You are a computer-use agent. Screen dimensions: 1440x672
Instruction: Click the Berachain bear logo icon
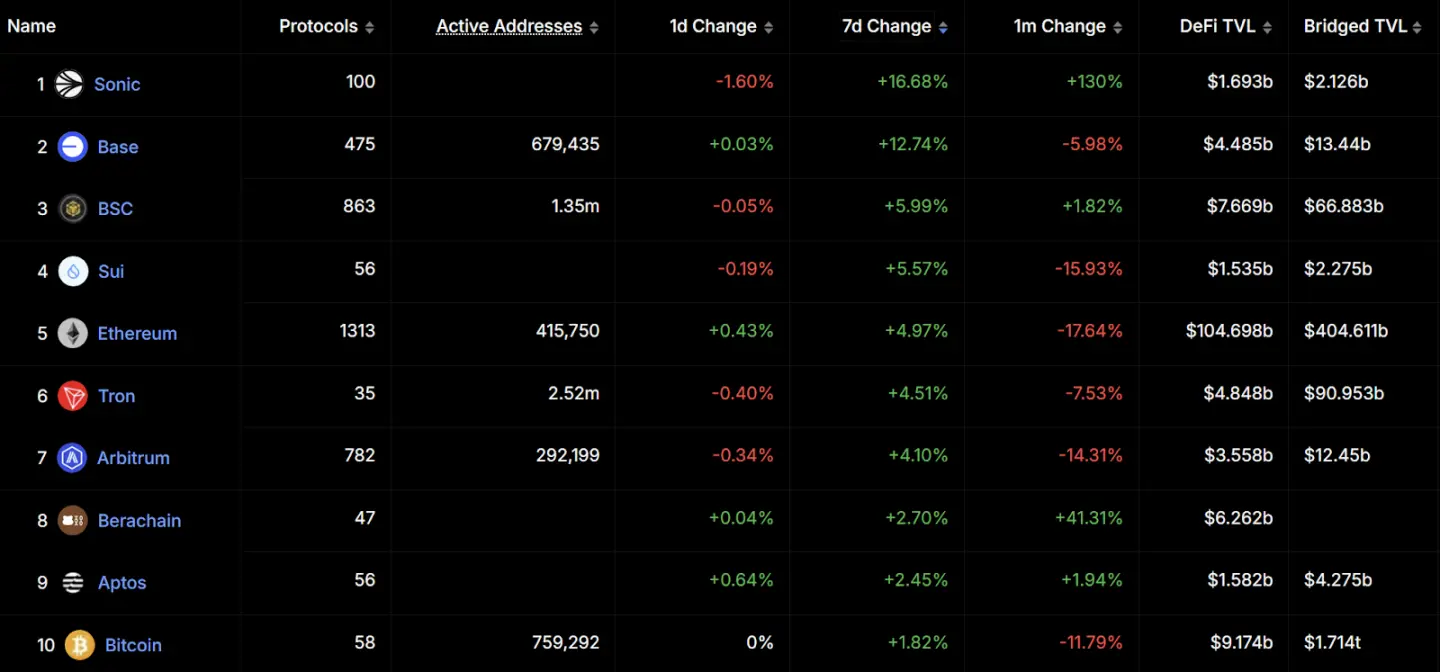pos(72,520)
